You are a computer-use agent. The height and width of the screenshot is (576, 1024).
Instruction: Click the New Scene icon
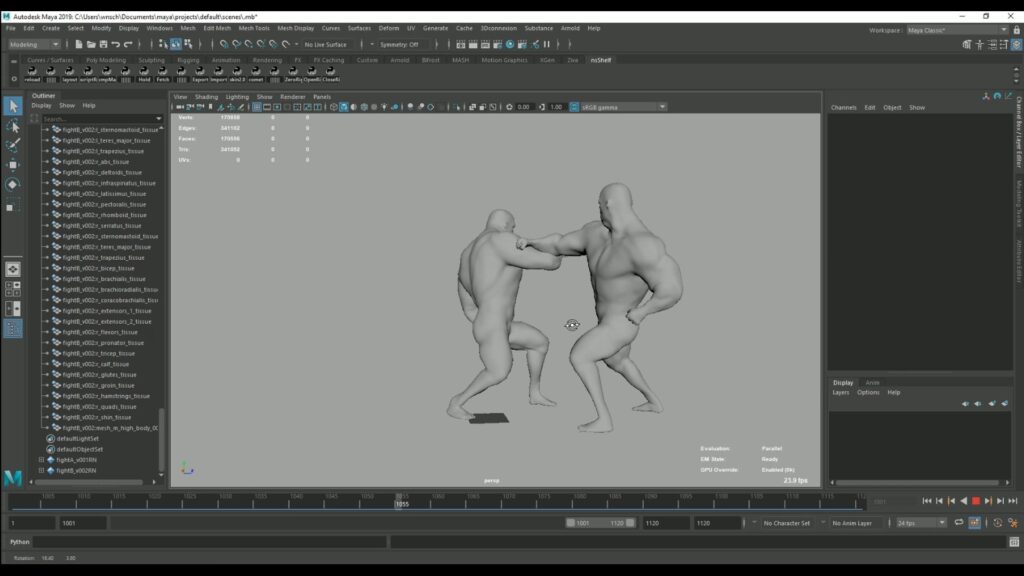pyautogui.click(x=78, y=44)
